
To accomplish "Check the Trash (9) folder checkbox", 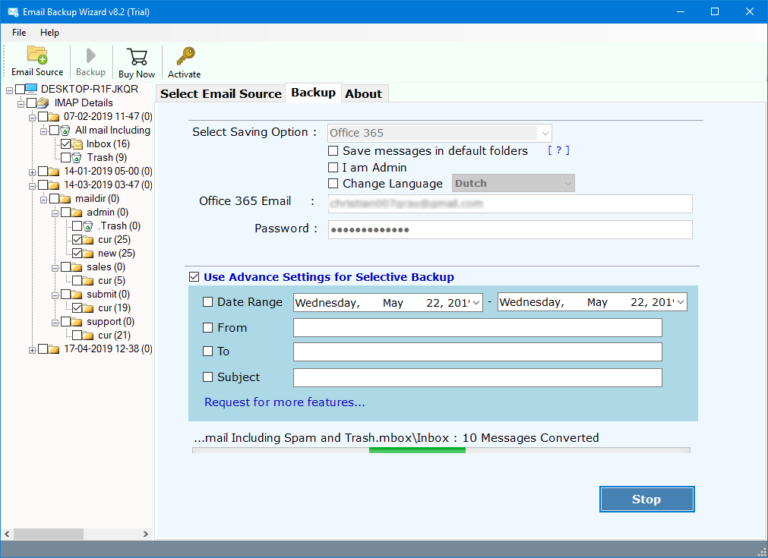I will (x=66, y=158).
